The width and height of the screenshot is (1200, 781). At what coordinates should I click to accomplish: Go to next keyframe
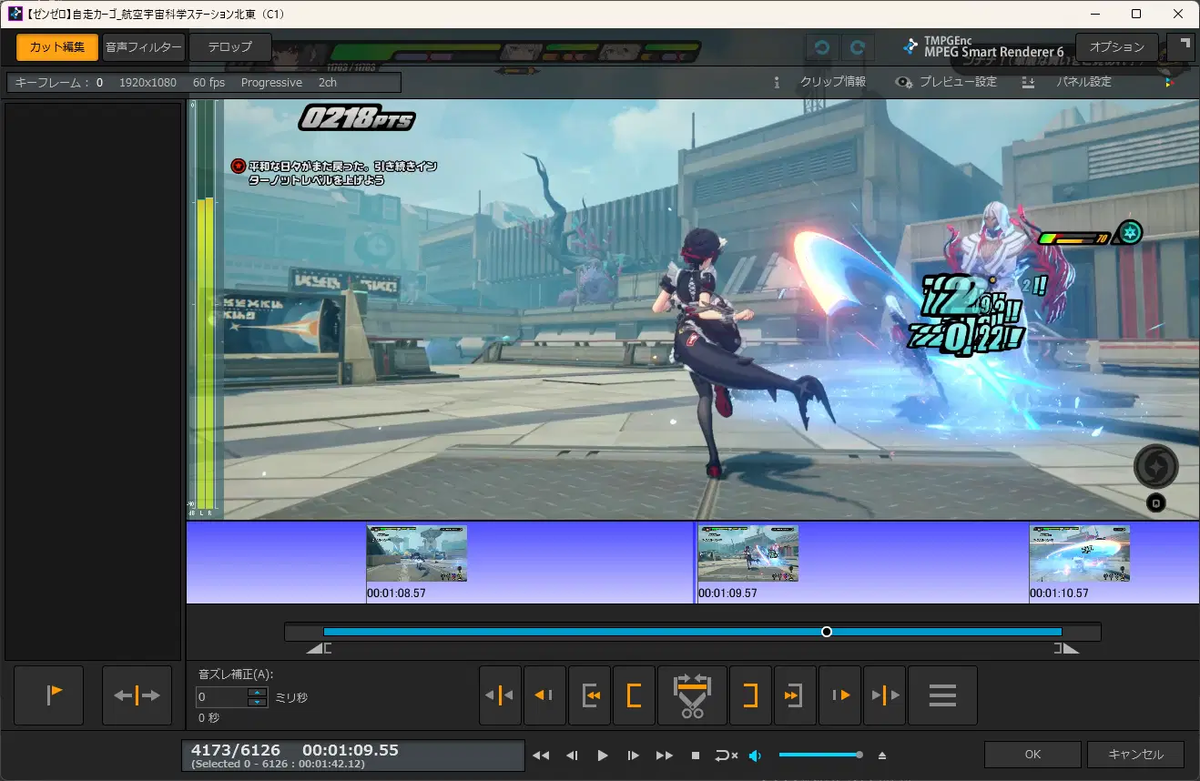tap(840, 695)
